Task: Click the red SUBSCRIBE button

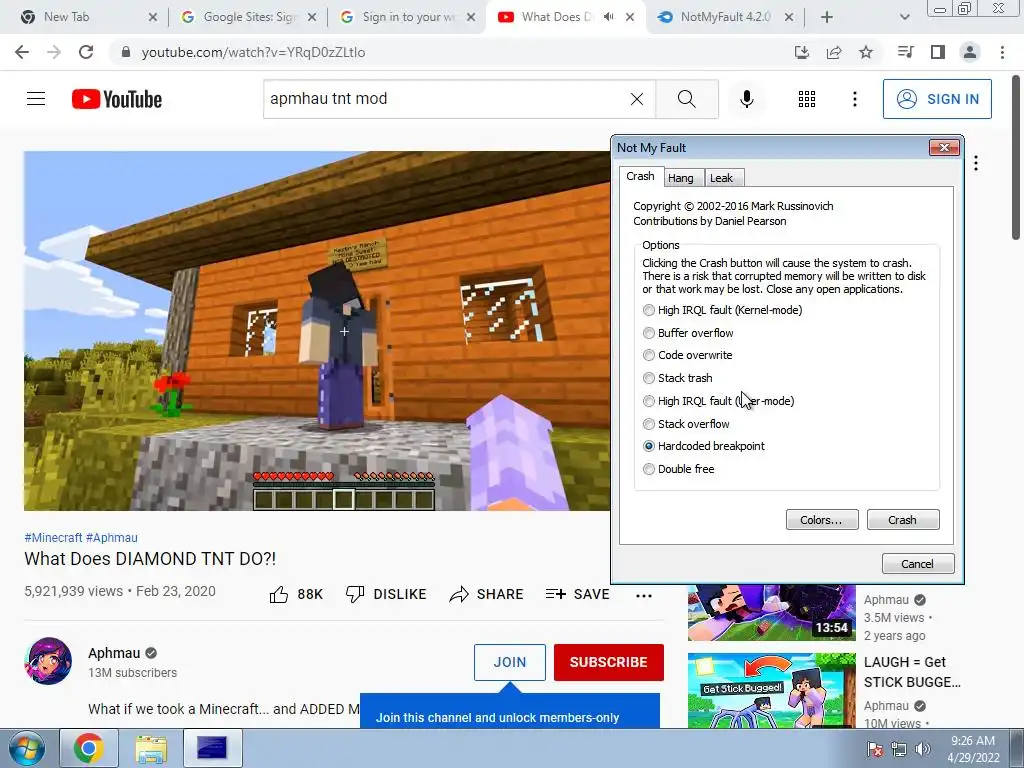Action: tap(609, 662)
